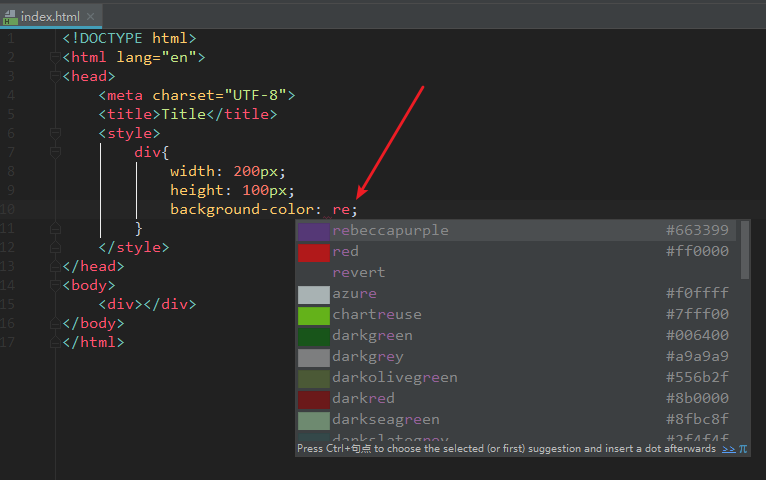Click the darkolivegreen swatch
The width and height of the screenshot is (766, 480).
(x=314, y=379)
